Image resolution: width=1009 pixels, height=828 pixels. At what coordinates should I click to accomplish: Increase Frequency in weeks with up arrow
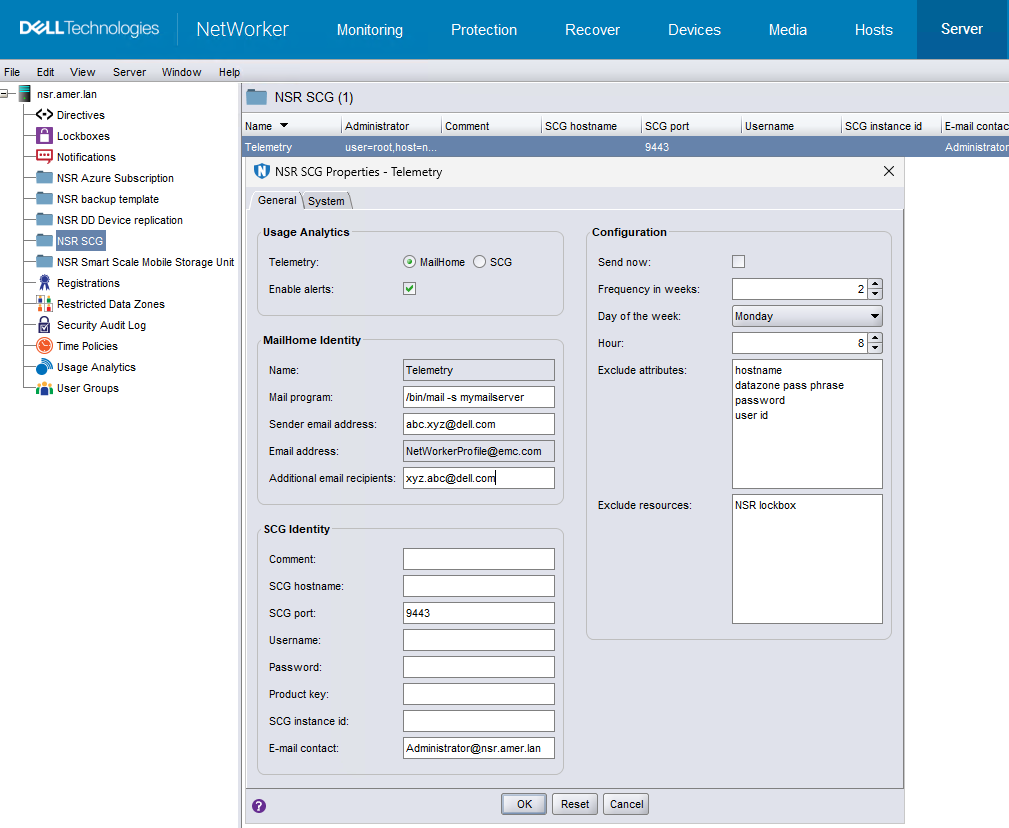point(875,284)
